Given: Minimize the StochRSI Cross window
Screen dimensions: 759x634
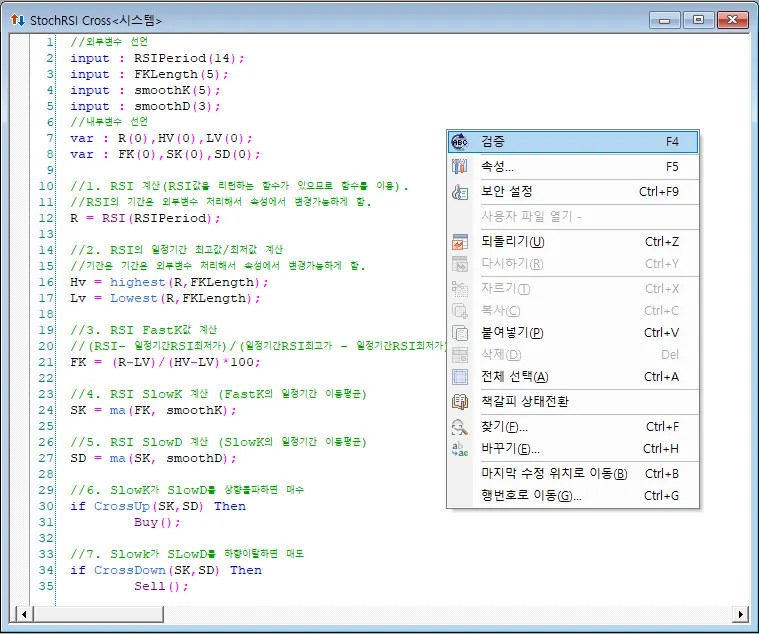Looking at the screenshot, I should pos(665,20).
